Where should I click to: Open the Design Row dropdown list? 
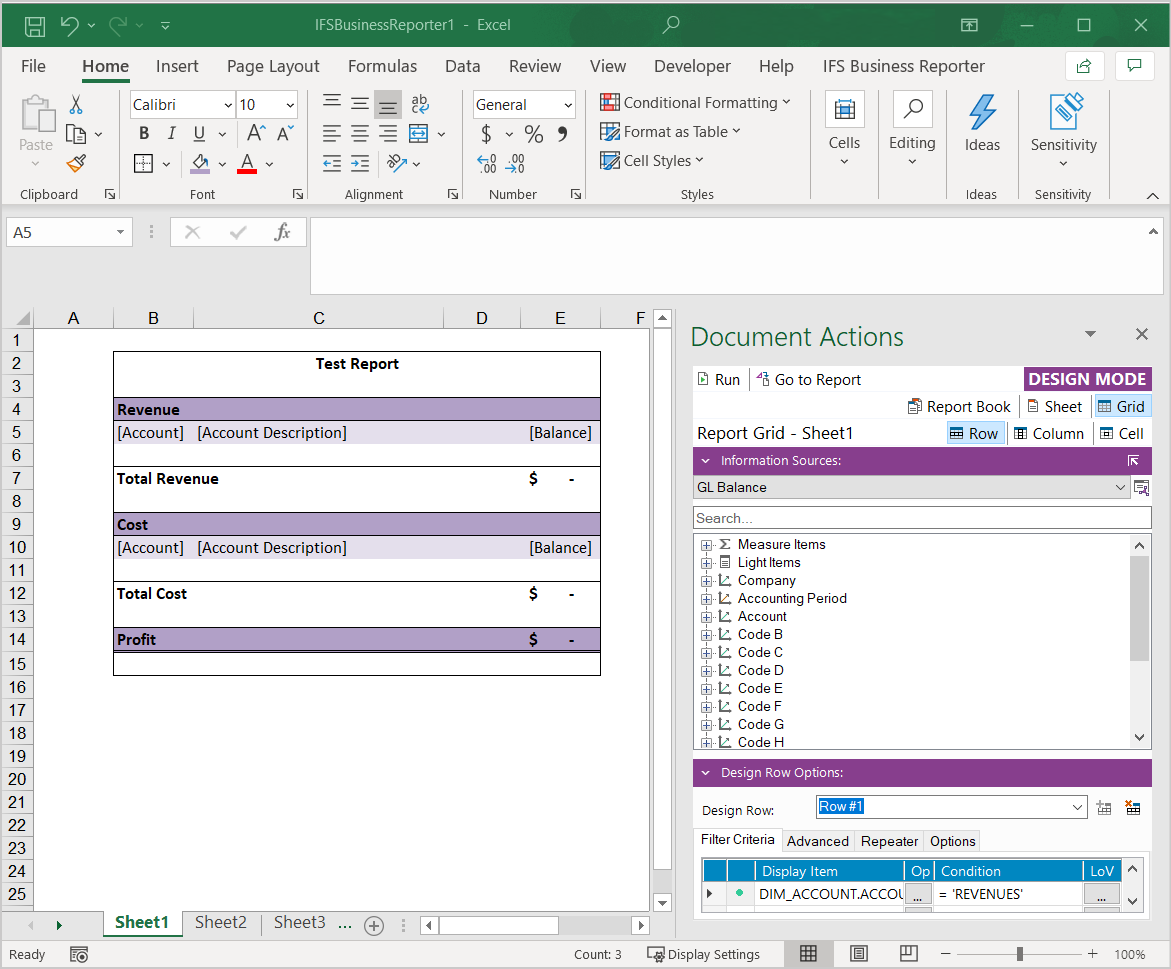pyautogui.click(x=1077, y=807)
